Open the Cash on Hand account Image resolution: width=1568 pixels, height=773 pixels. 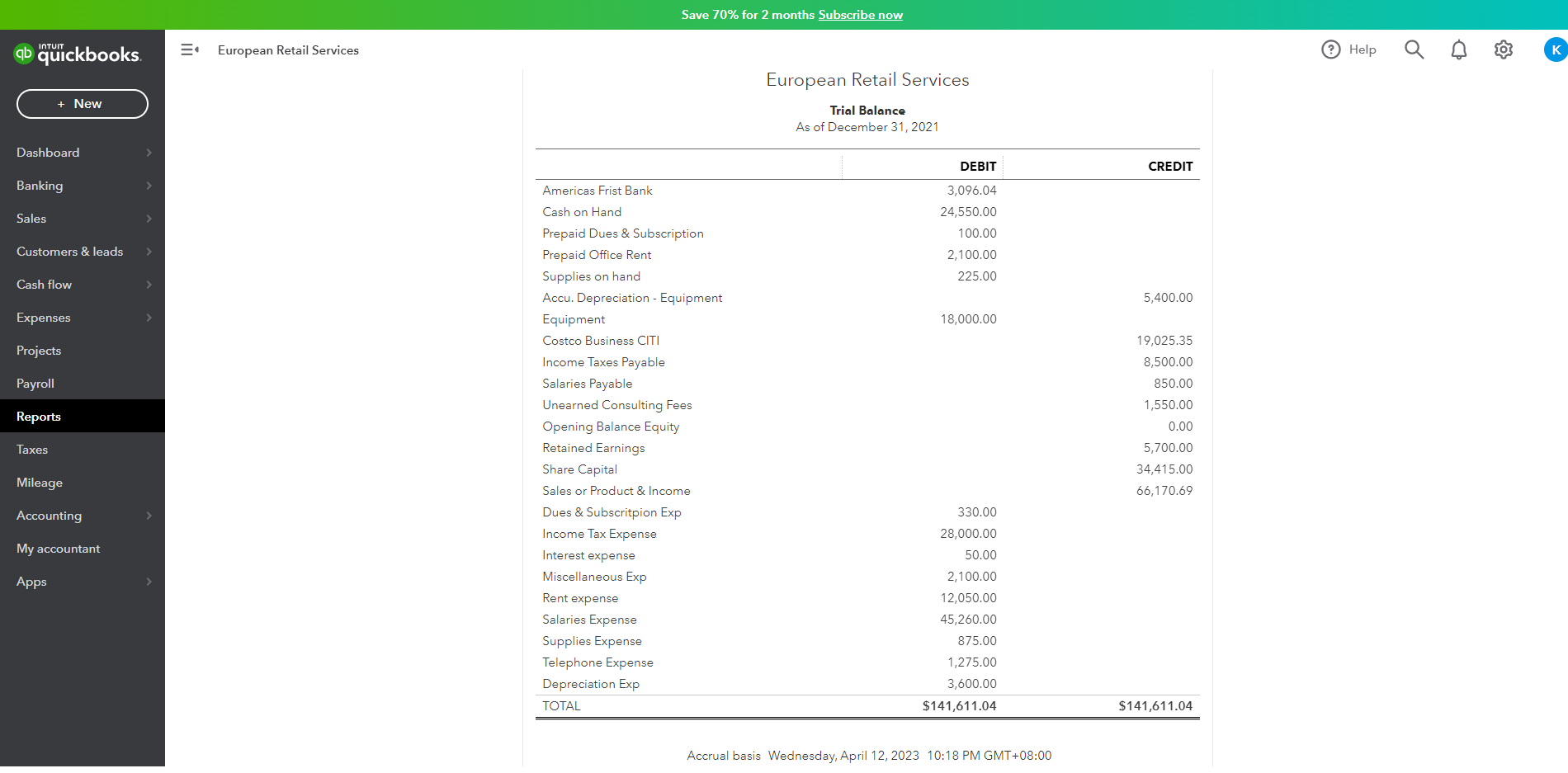coord(582,212)
